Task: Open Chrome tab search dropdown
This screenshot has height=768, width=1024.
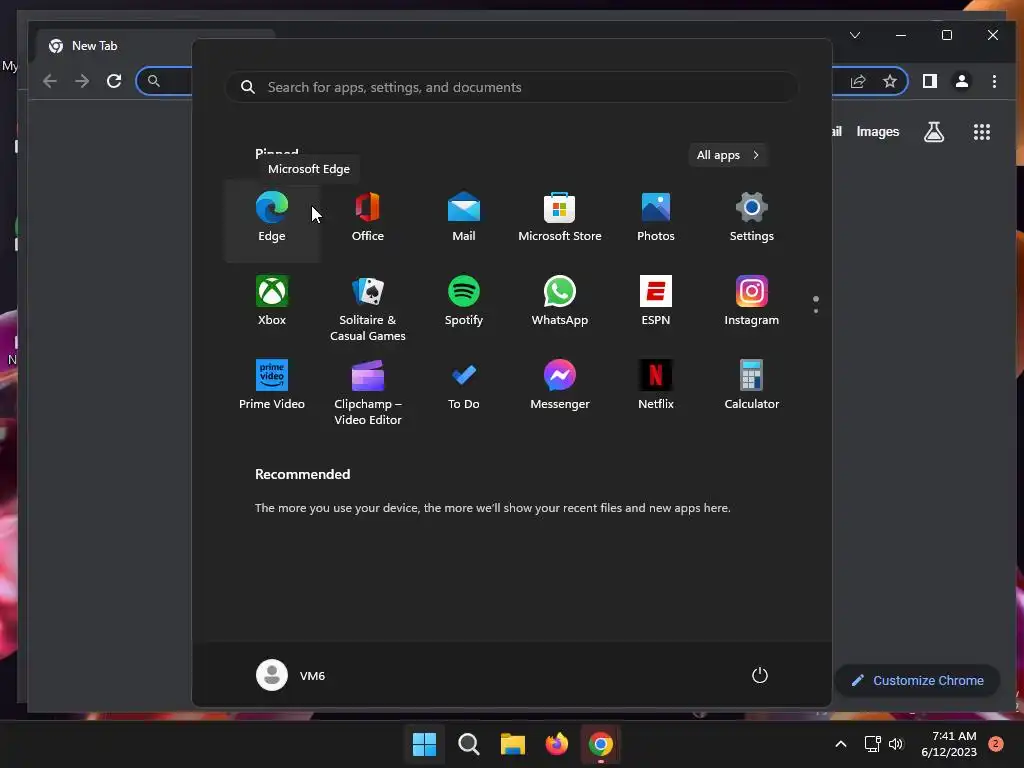Action: 855,35
